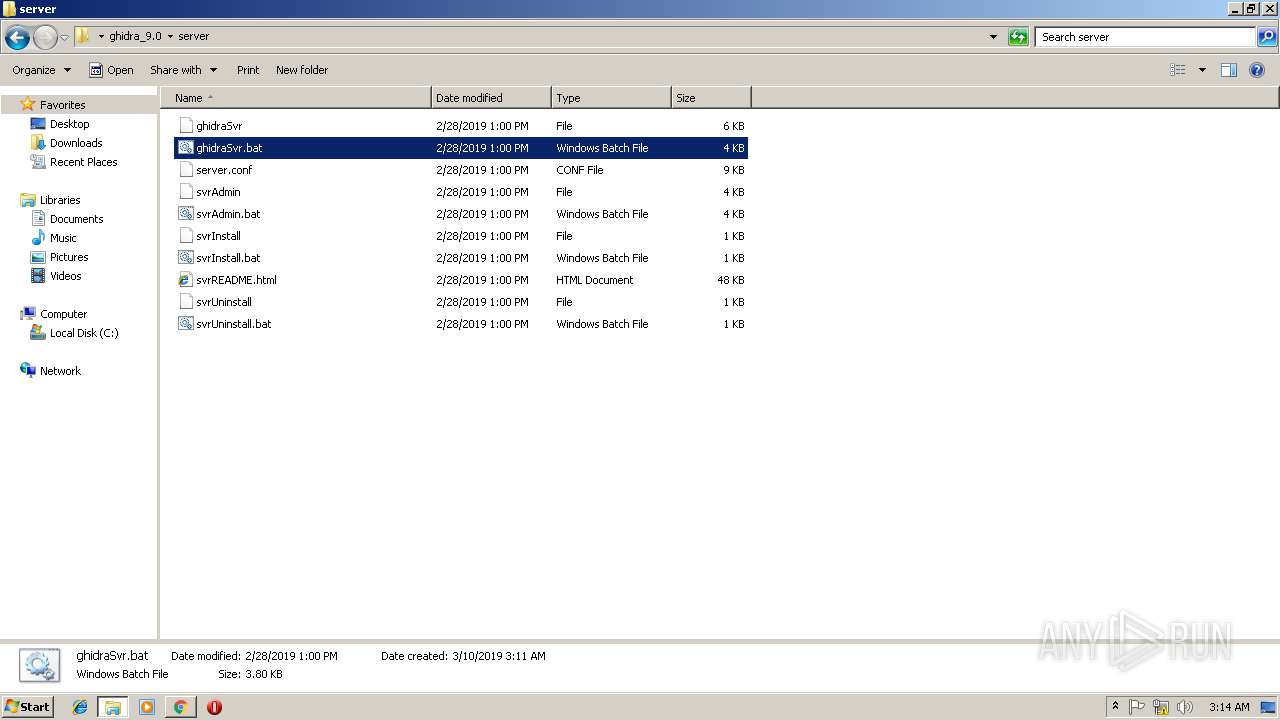Click the Action Center flag tray icon
Image resolution: width=1280 pixels, height=720 pixels.
click(x=1137, y=707)
